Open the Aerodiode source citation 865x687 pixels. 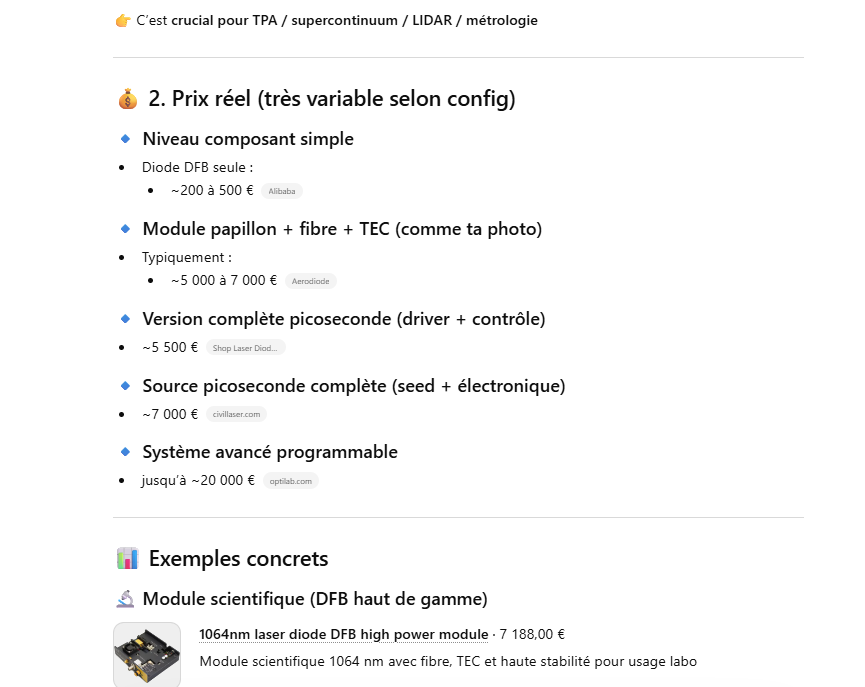[x=311, y=281]
